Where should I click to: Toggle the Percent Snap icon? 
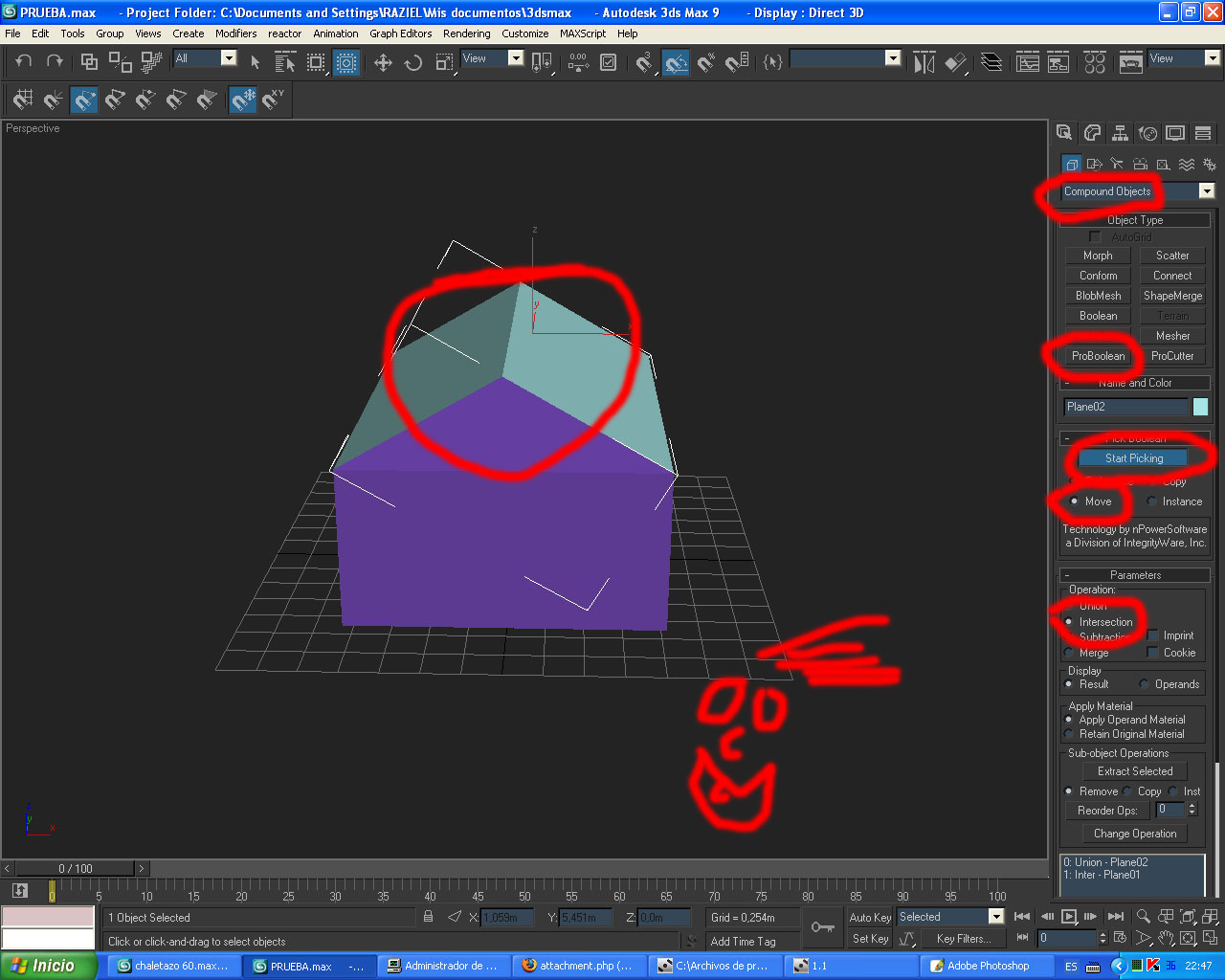click(706, 62)
